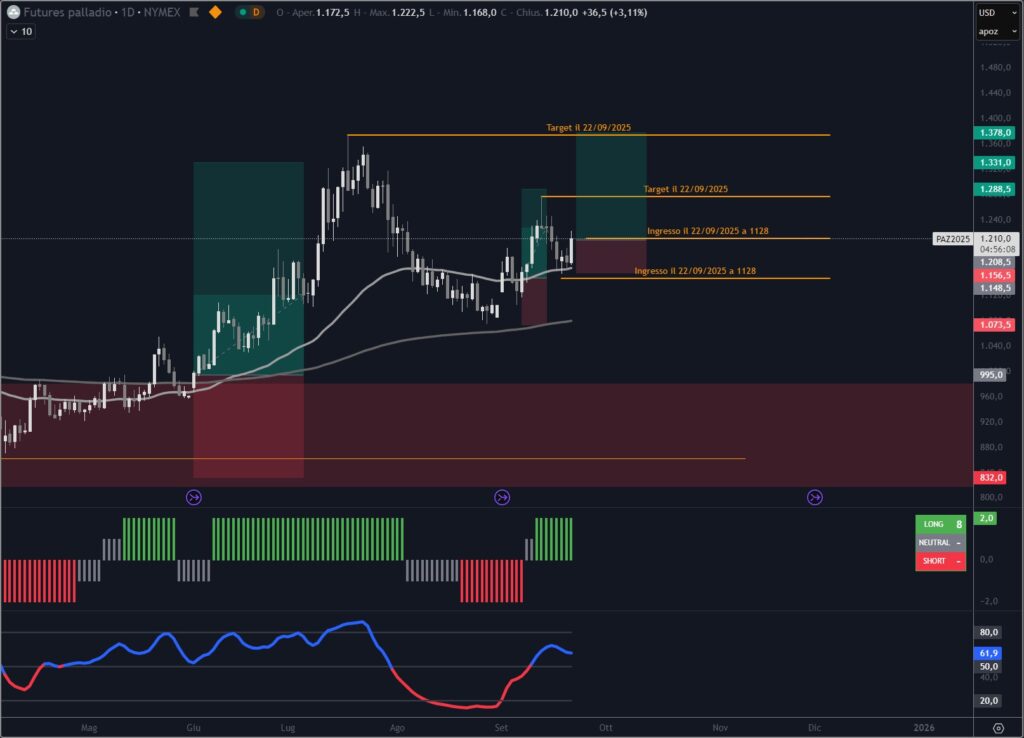1024x738 pixels.
Task: Click the orange diamond icon in header
Action: tap(214, 12)
